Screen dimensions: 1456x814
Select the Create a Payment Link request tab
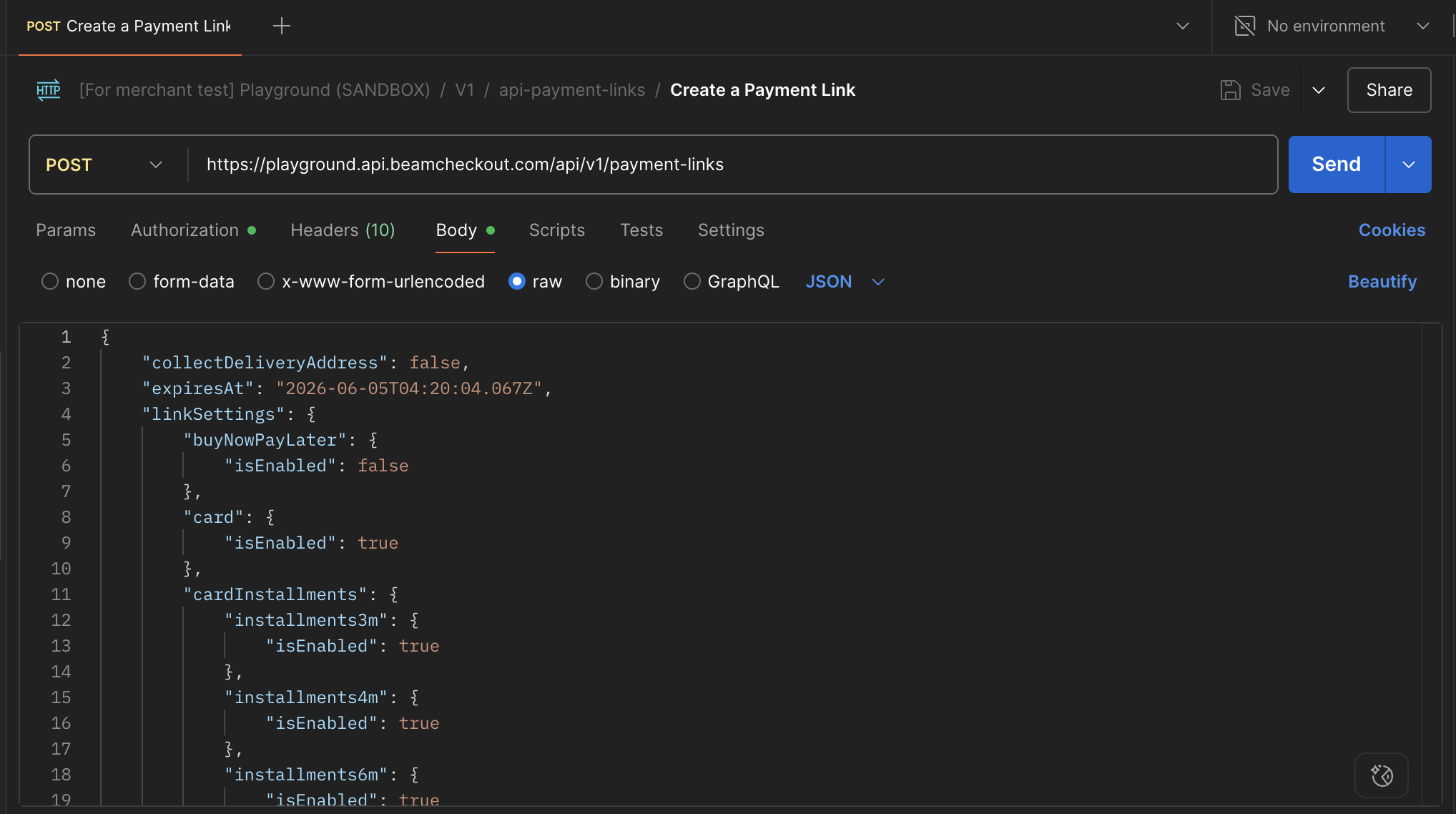pyautogui.click(x=129, y=26)
